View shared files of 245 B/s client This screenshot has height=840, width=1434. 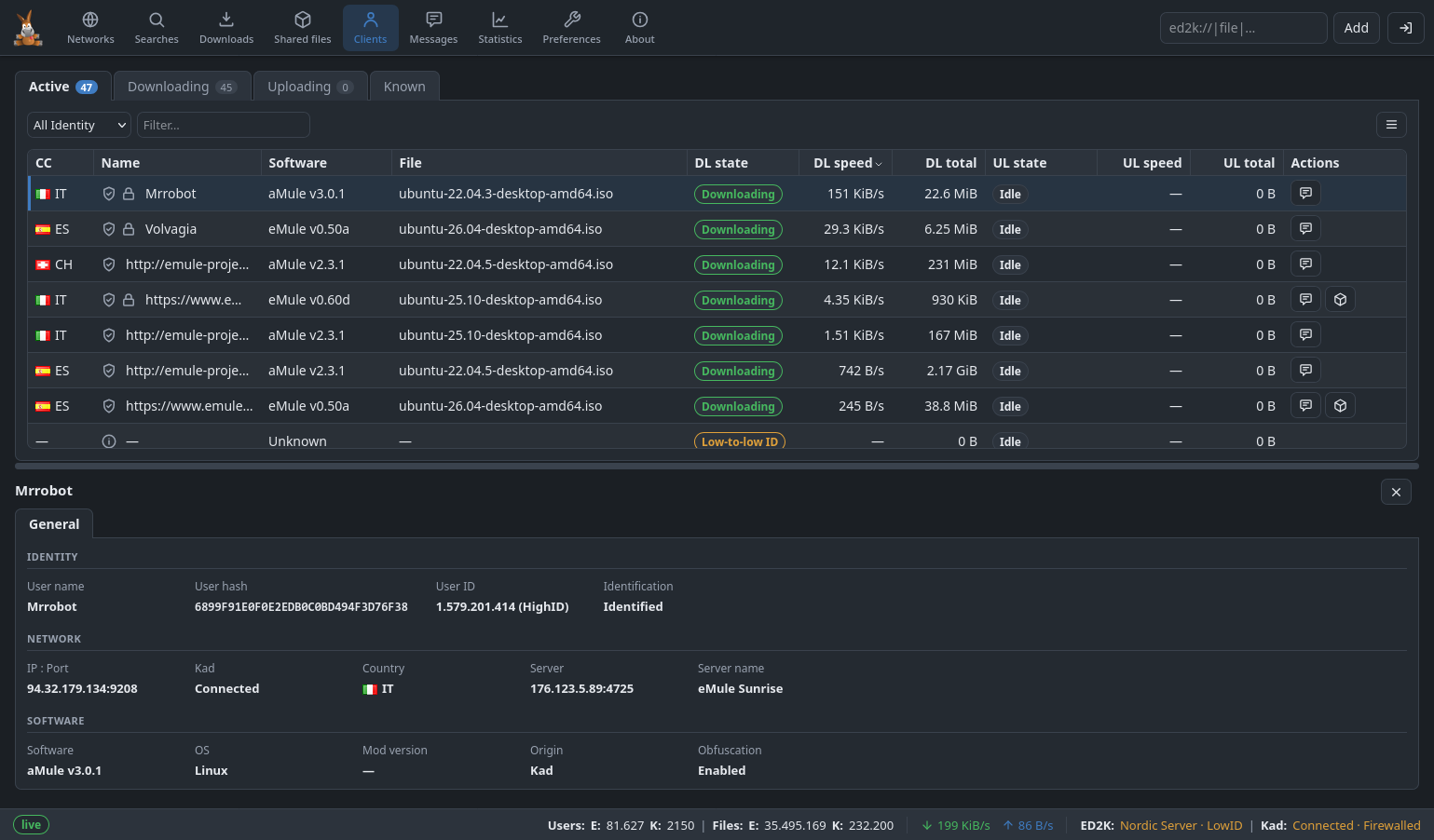pos(1340,406)
